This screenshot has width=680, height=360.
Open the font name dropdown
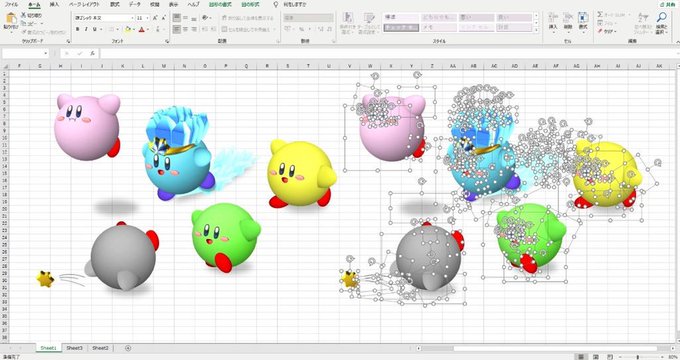coord(132,18)
